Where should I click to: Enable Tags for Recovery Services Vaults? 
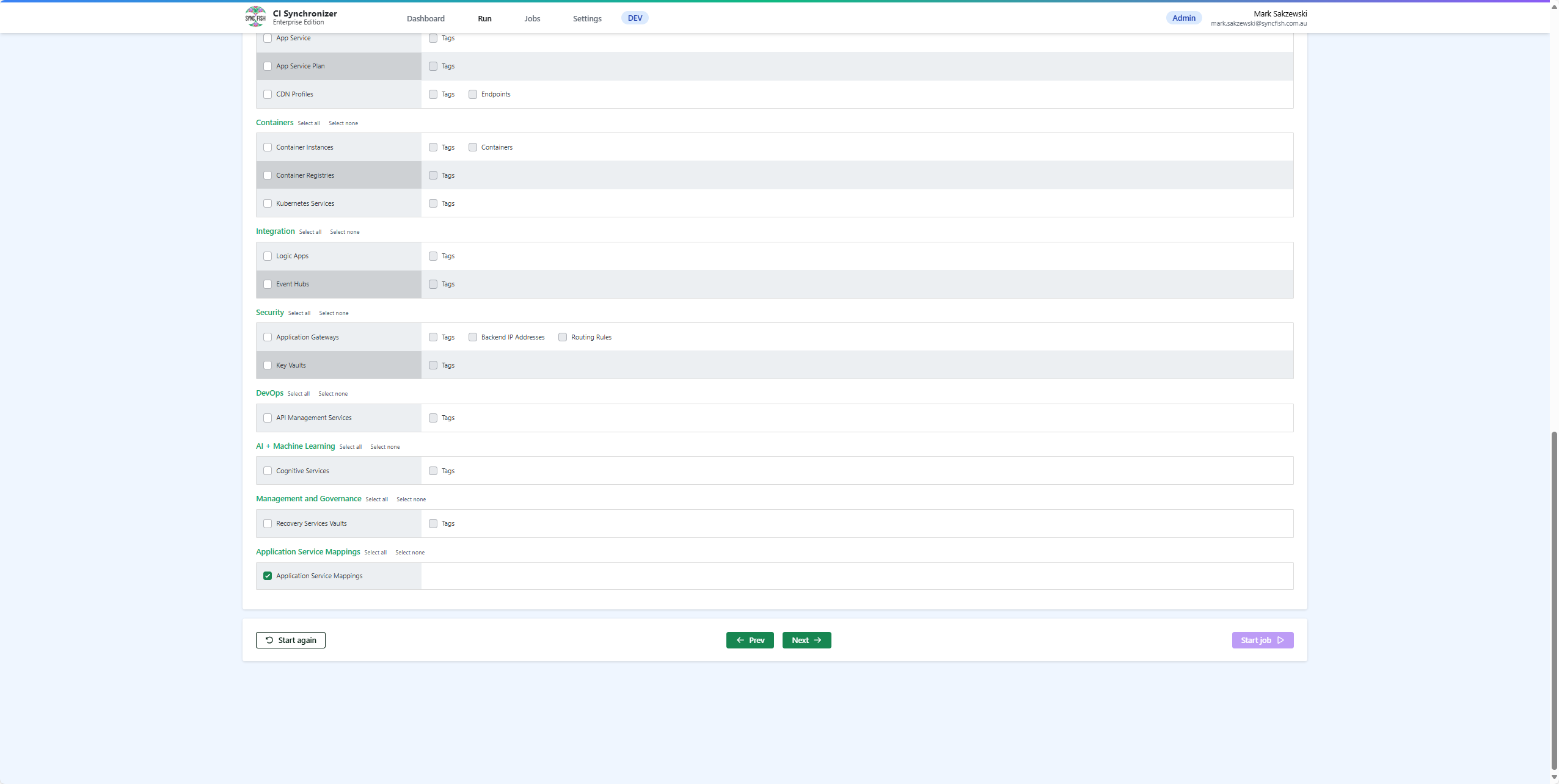tap(433, 524)
